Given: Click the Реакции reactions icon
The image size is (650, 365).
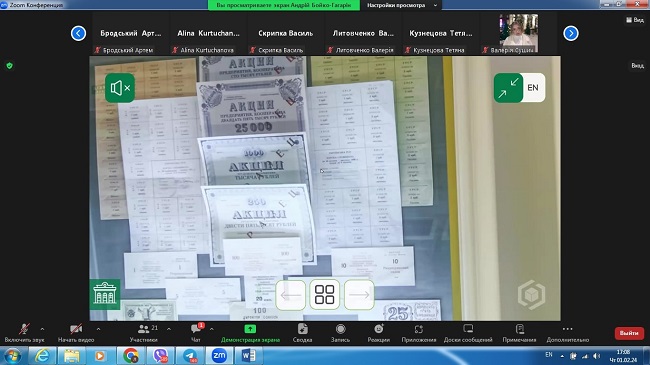Looking at the screenshot, I should (x=378, y=333).
